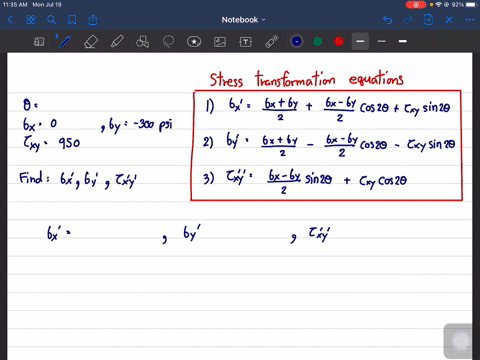Open the thumbnail grid view

coord(31,20)
